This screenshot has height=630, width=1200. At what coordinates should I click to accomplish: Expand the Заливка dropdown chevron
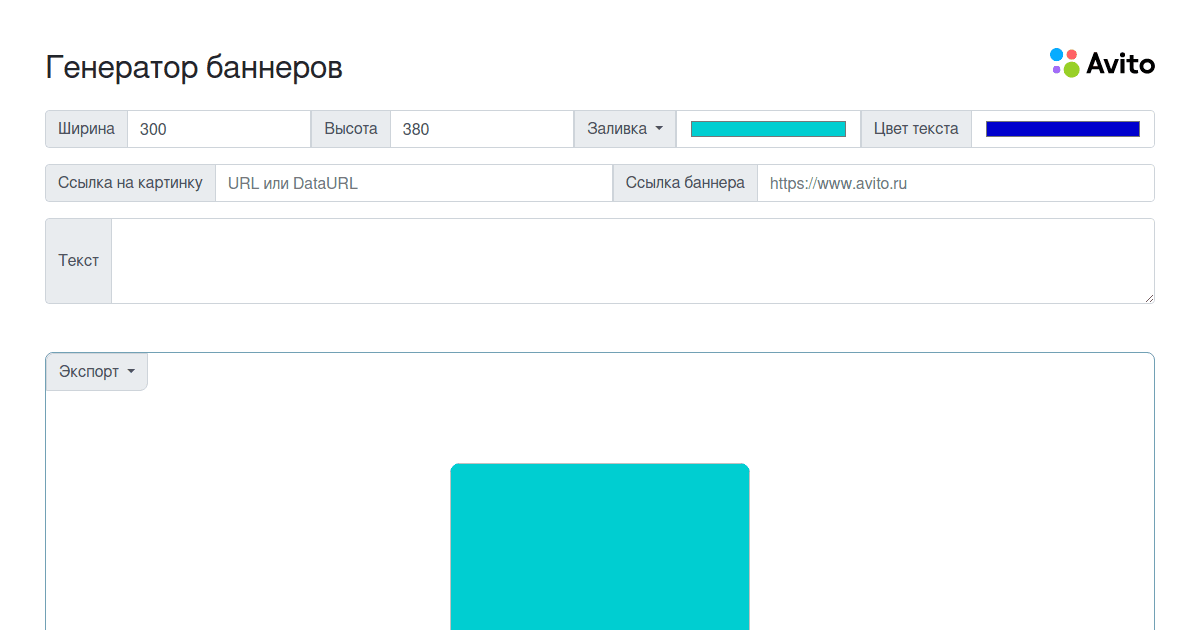pyautogui.click(x=658, y=128)
